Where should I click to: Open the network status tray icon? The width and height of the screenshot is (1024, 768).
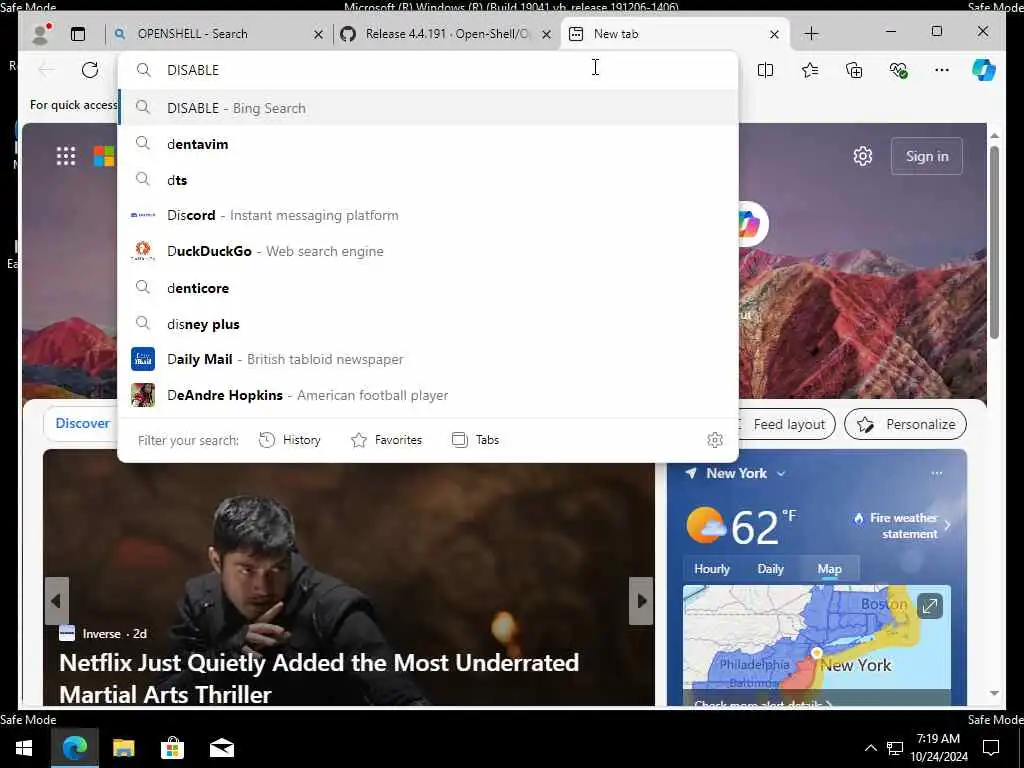[895, 748]
